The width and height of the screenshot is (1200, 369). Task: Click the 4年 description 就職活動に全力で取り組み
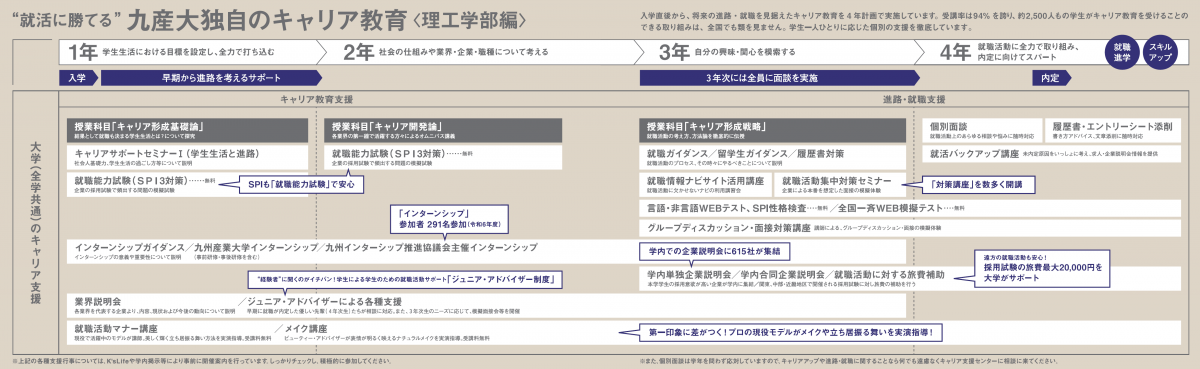1028,52
